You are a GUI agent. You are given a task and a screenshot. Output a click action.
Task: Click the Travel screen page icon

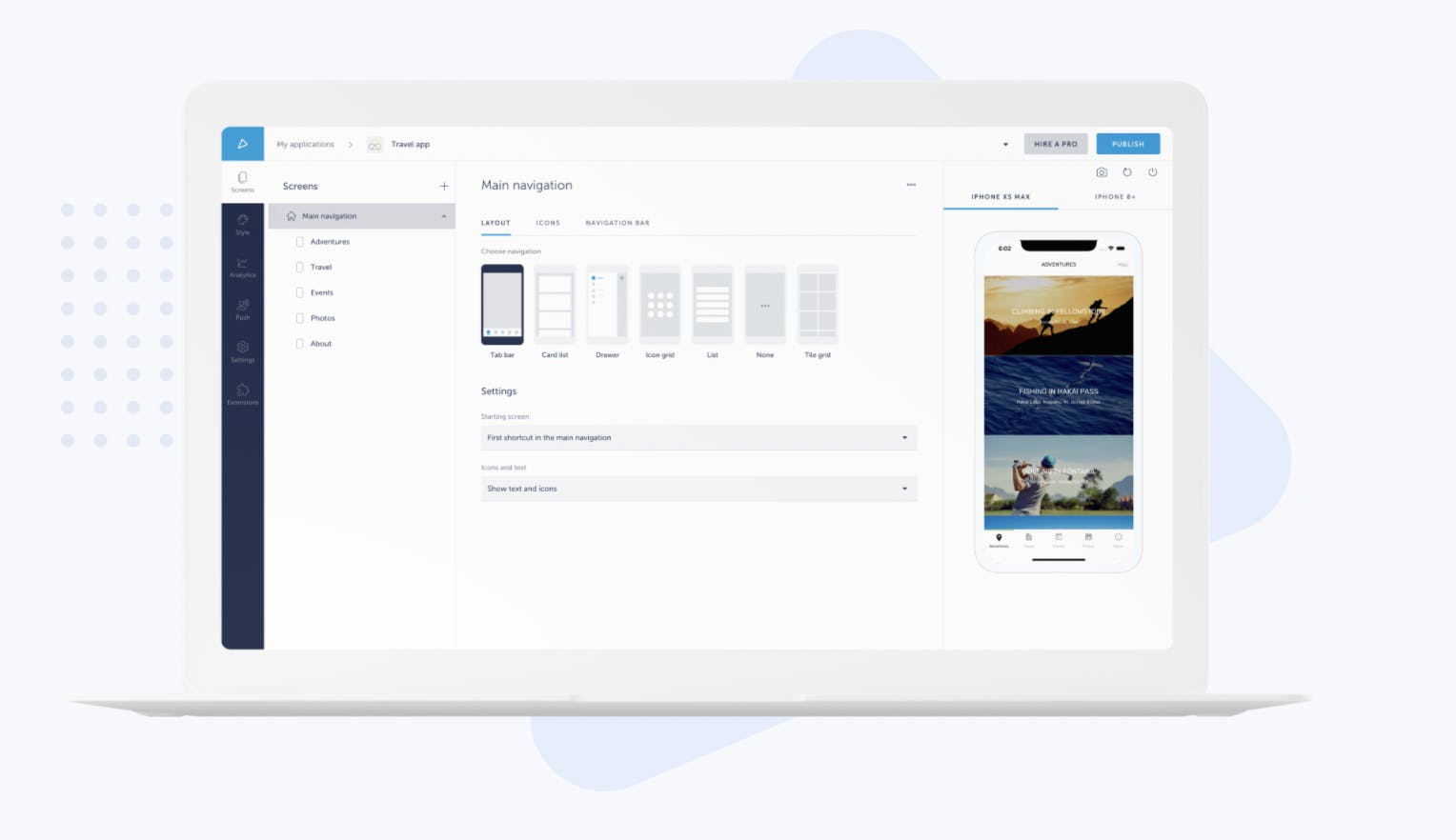tap(299, 268)
